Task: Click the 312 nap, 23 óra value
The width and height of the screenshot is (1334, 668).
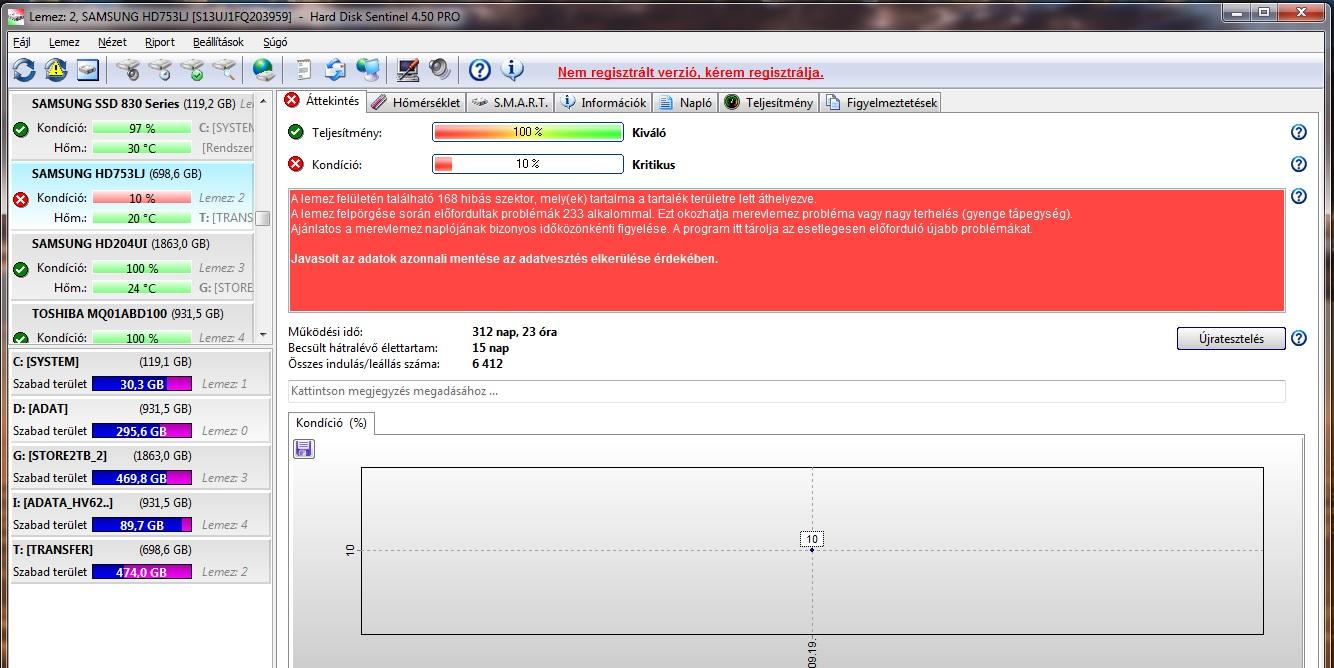Action: (x=515, y=331)
